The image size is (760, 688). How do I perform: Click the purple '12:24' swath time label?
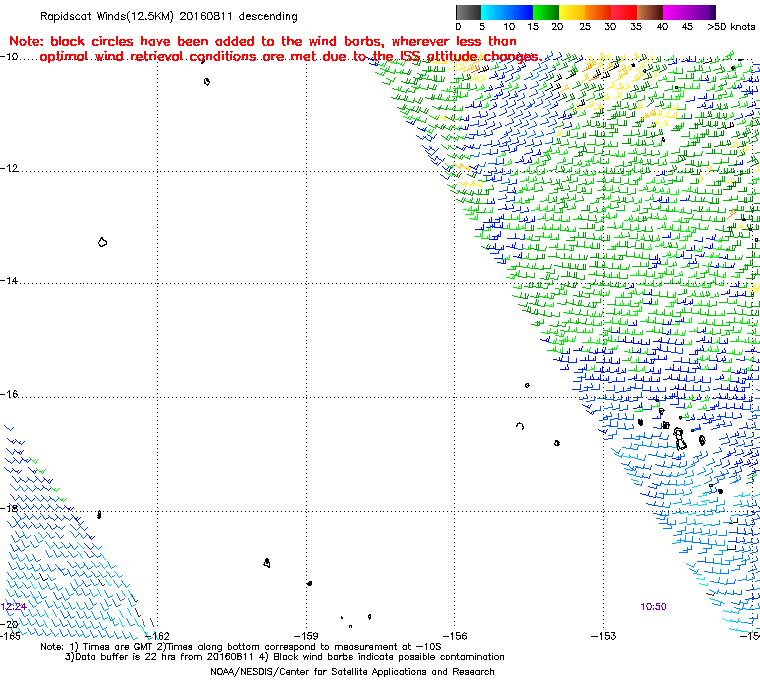[14, 607]
